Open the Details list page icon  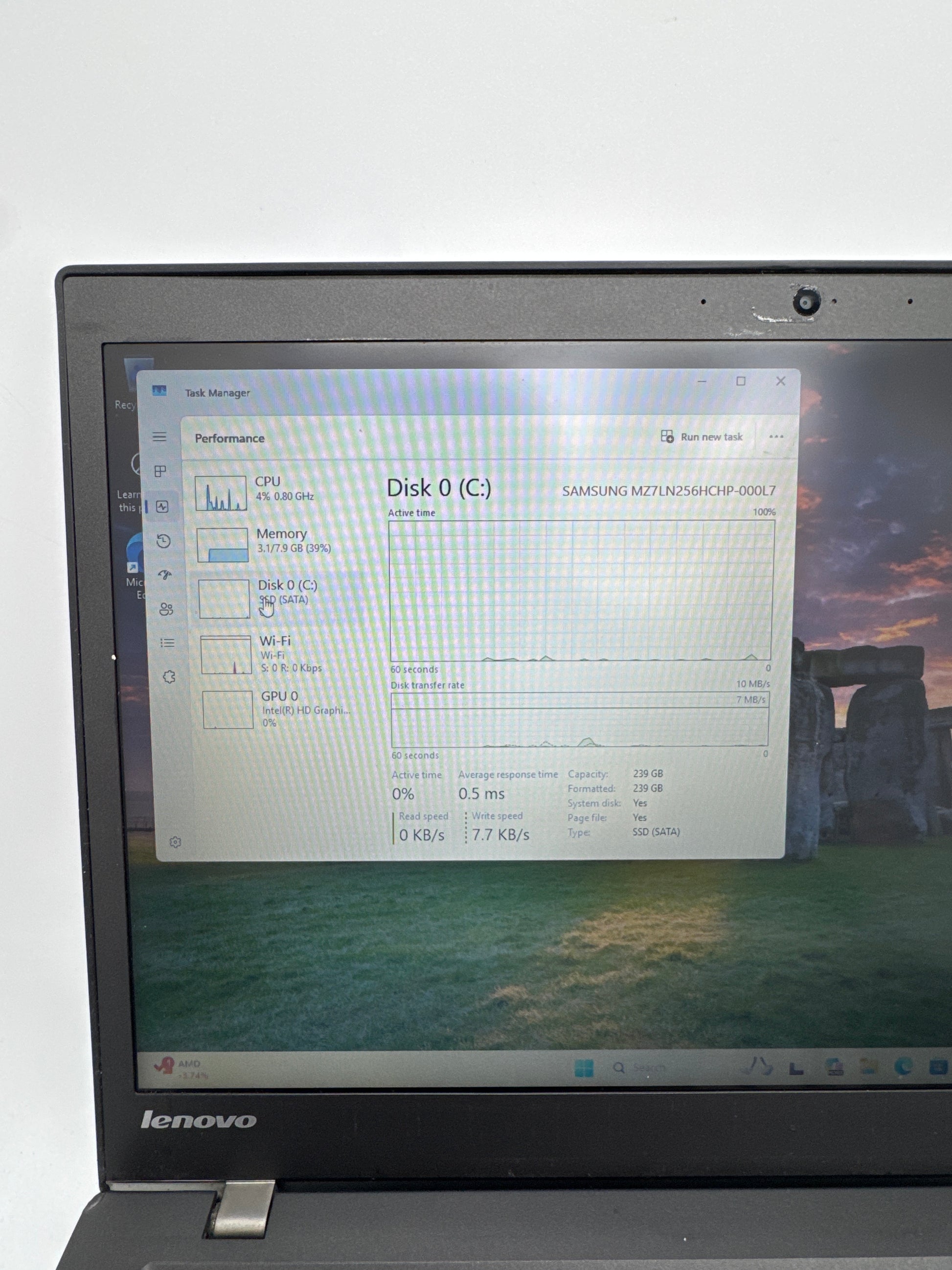(x=168, y=643)
